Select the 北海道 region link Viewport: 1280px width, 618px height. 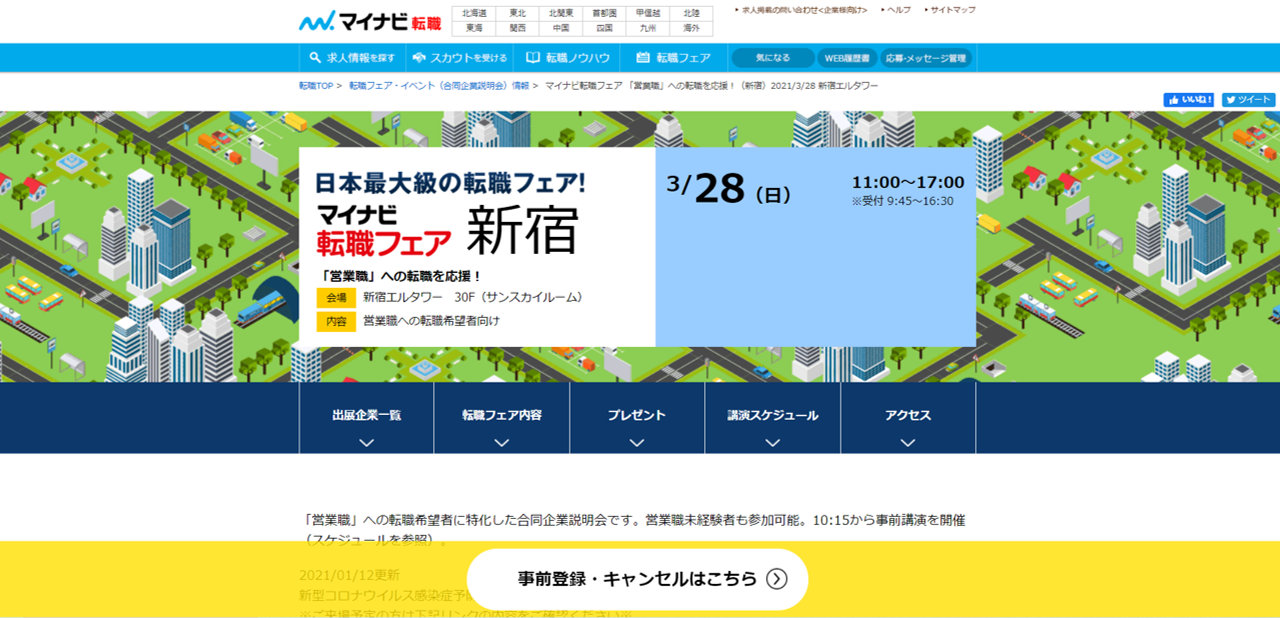click(x=474, y=14)
